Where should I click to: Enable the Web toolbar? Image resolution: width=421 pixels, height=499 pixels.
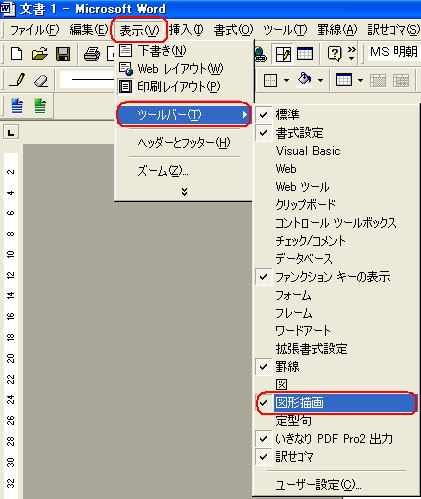pos(337,169)
